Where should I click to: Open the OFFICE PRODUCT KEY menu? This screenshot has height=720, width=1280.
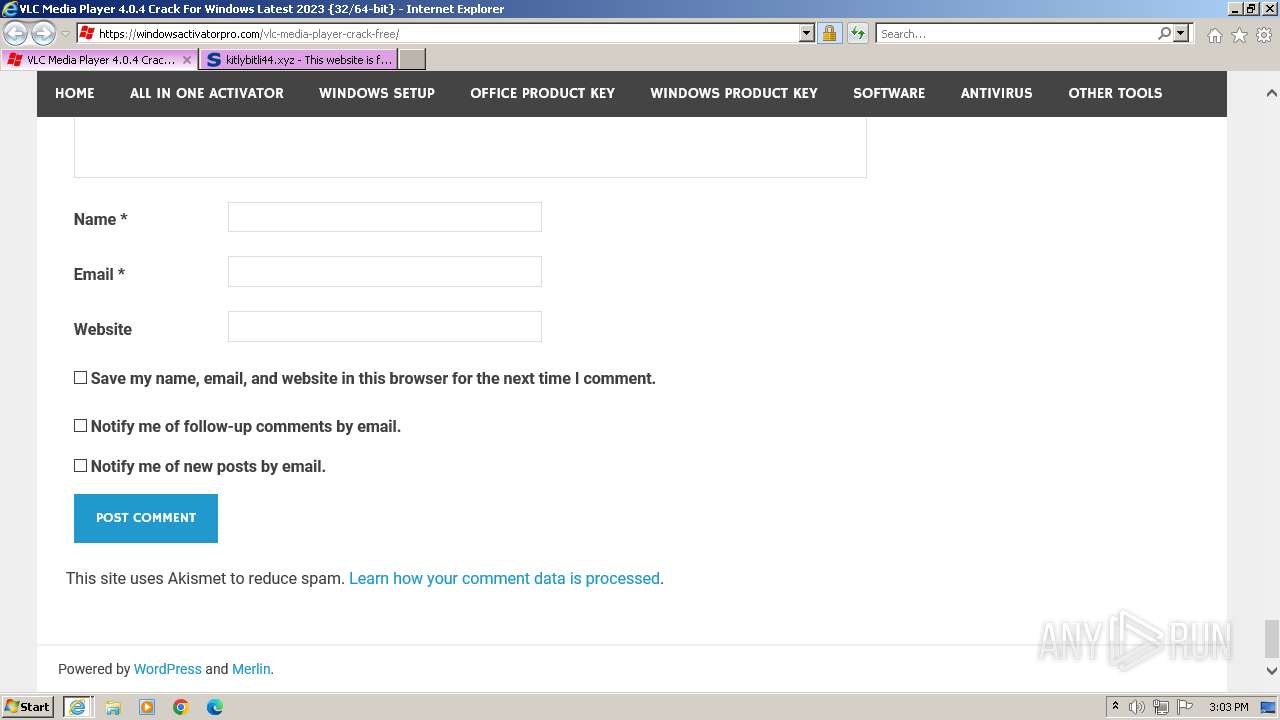tap(543, 93)
